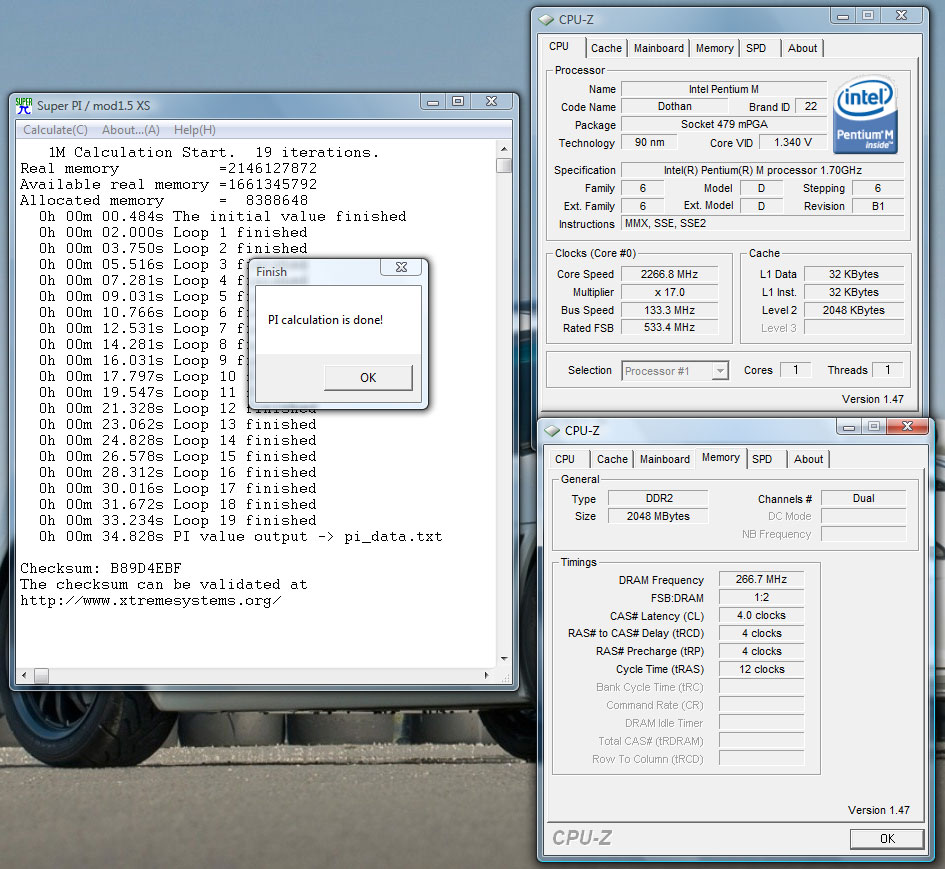Screen dimensions: 945x869
Task: Click the Super PI vertical scrollbar thumb
Action: [x=504, y=165]
